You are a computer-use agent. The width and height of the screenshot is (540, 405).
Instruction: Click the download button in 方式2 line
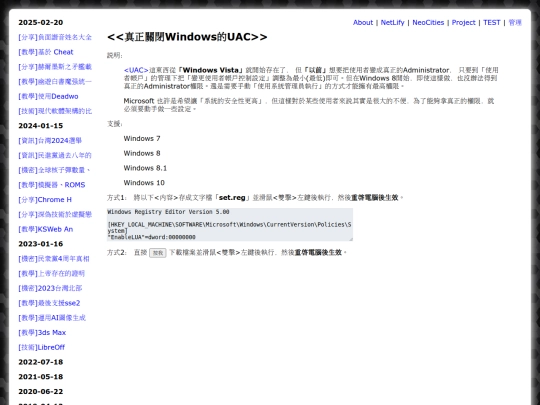point(158,253)
